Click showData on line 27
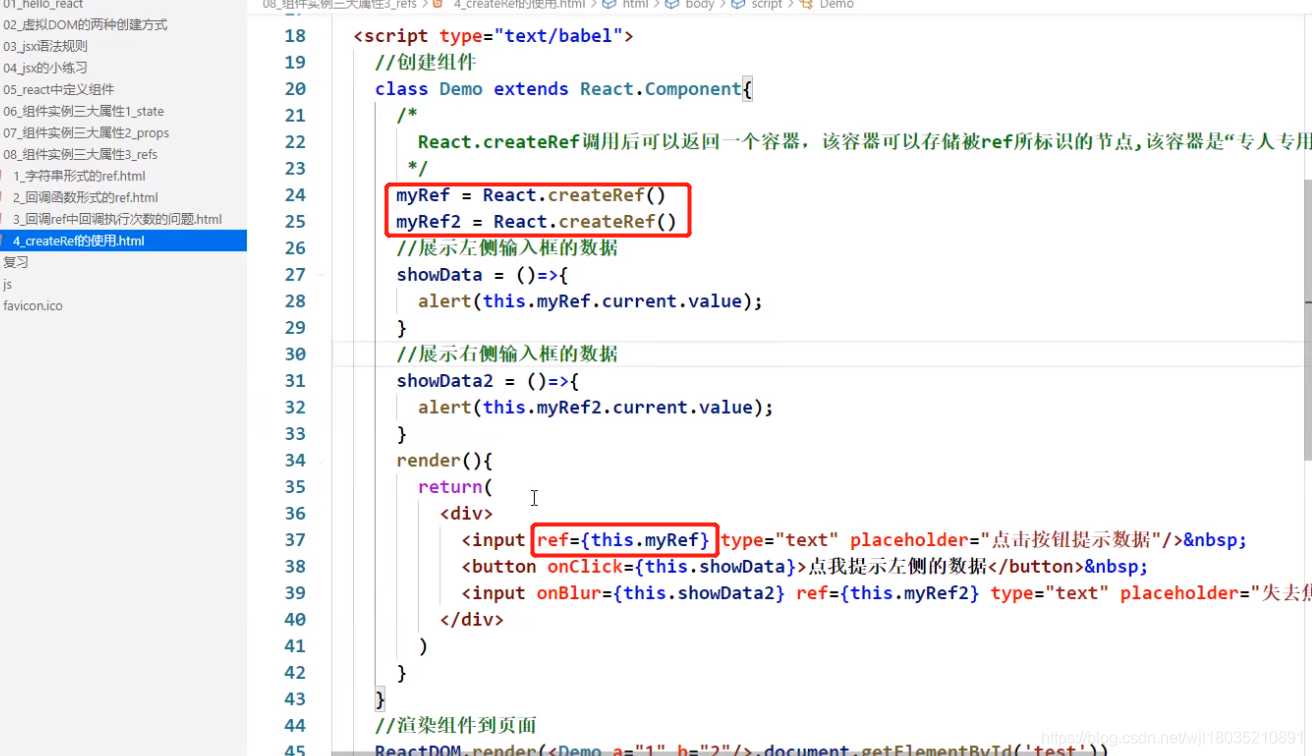 tap(439, 274)
